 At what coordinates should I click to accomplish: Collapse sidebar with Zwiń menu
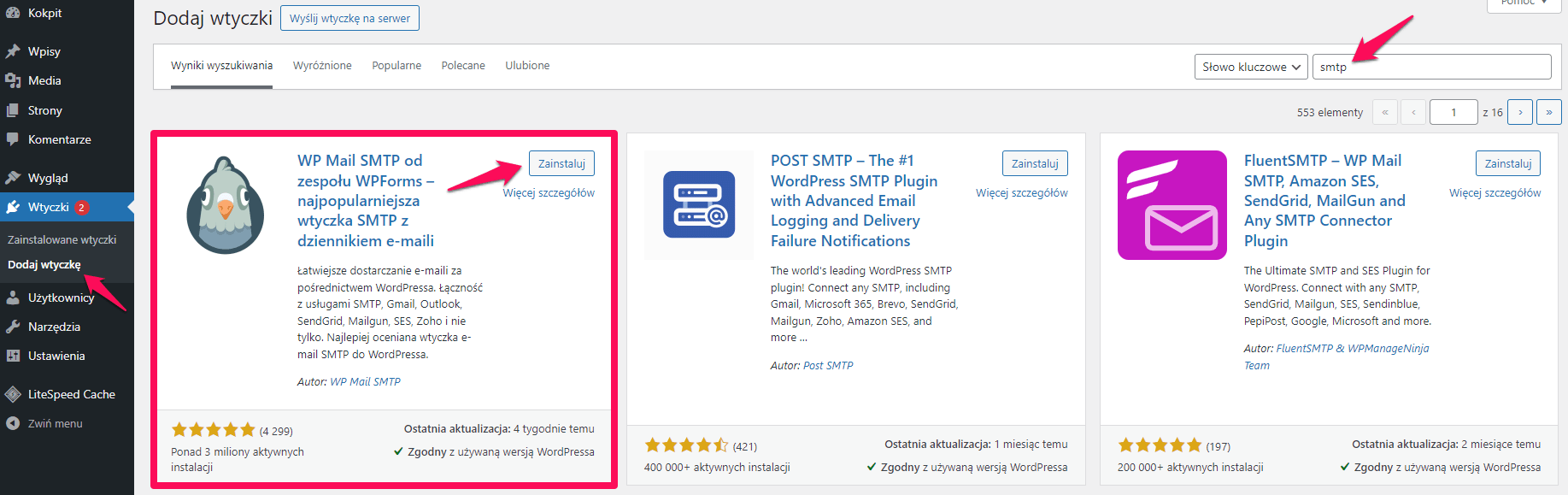[x=67, y=423]
